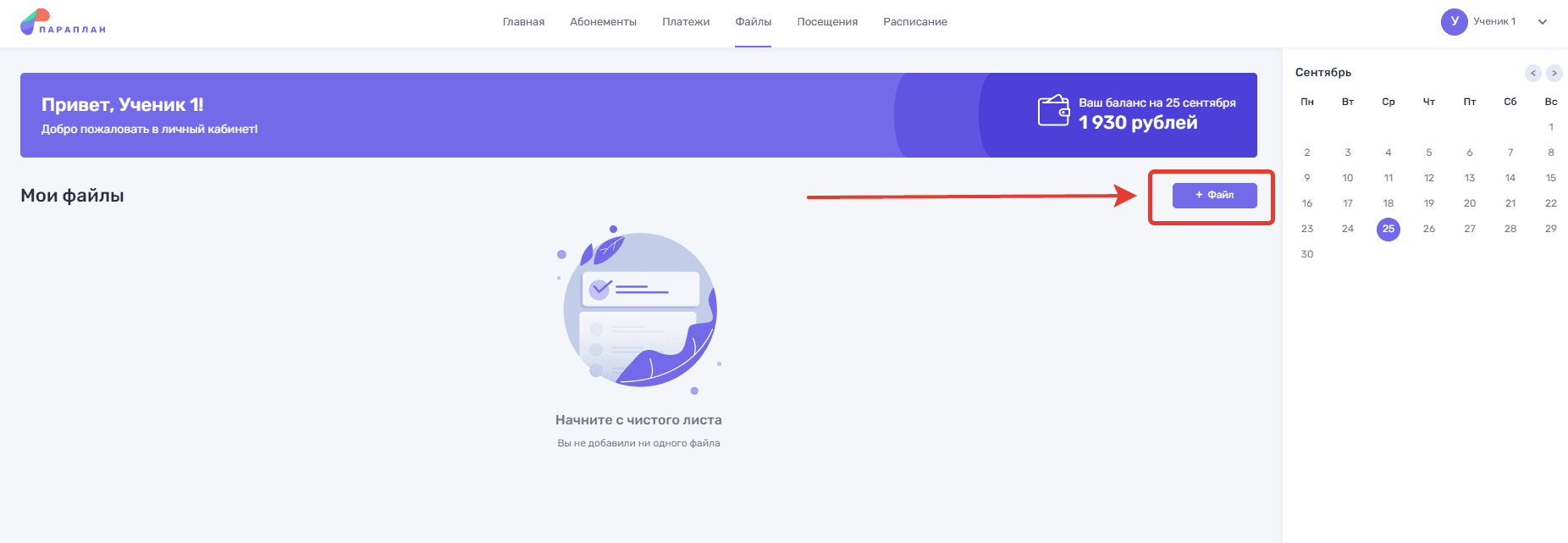Image resolution: width=1568 pixels, height=543 pixels.
Task: Click the Параплан logo
Action: pyautogui.click(x=63, y=22)
